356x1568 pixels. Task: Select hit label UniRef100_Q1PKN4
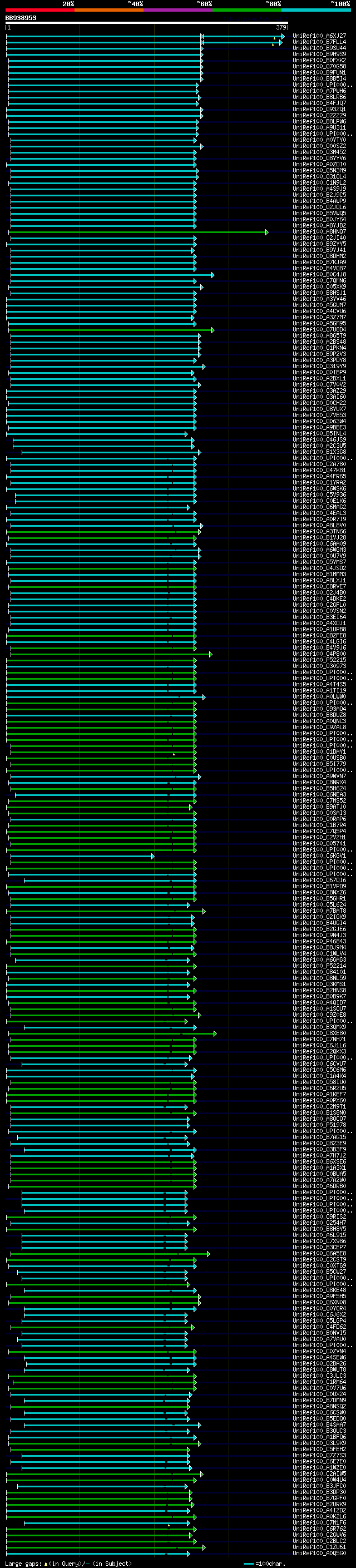pyautogui.click(x=319, y=348)
